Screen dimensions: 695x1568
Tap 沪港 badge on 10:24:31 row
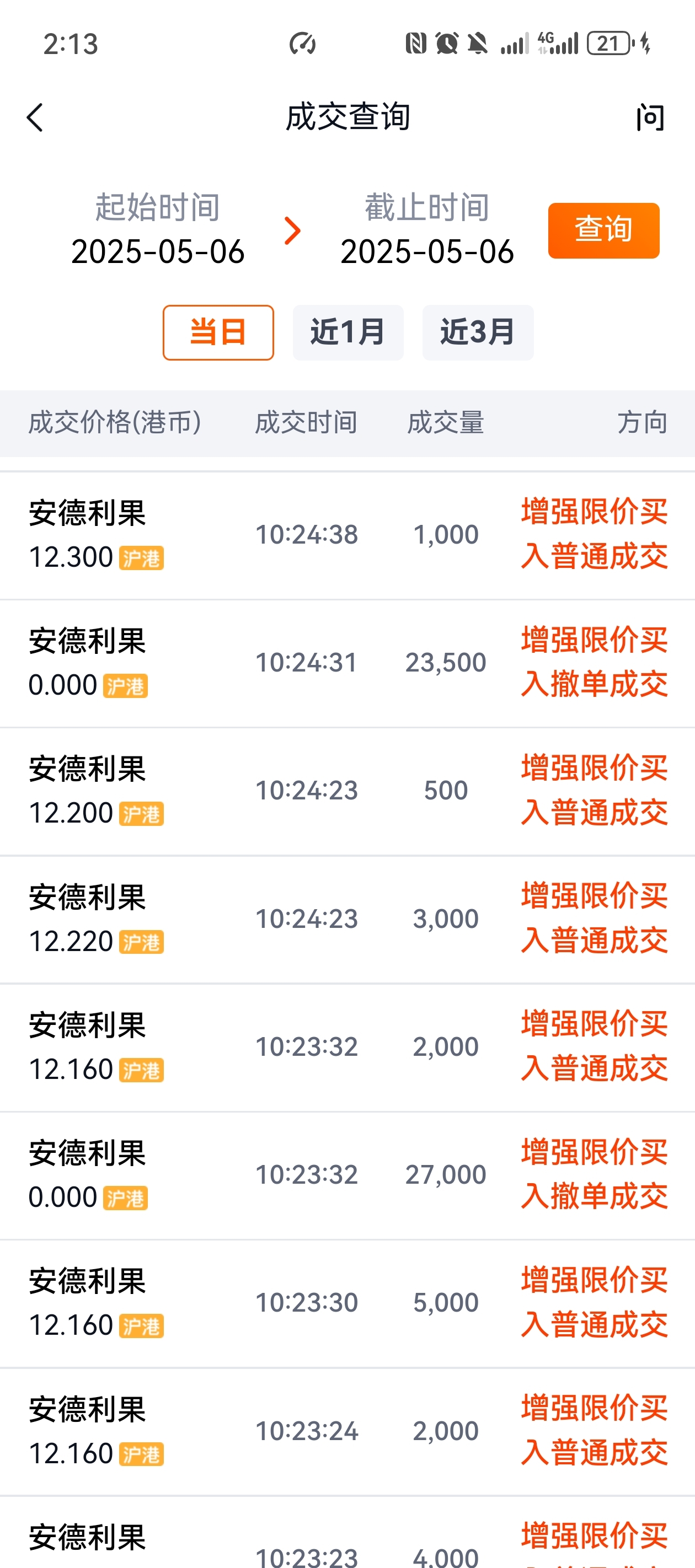click(x=125, y=686)
